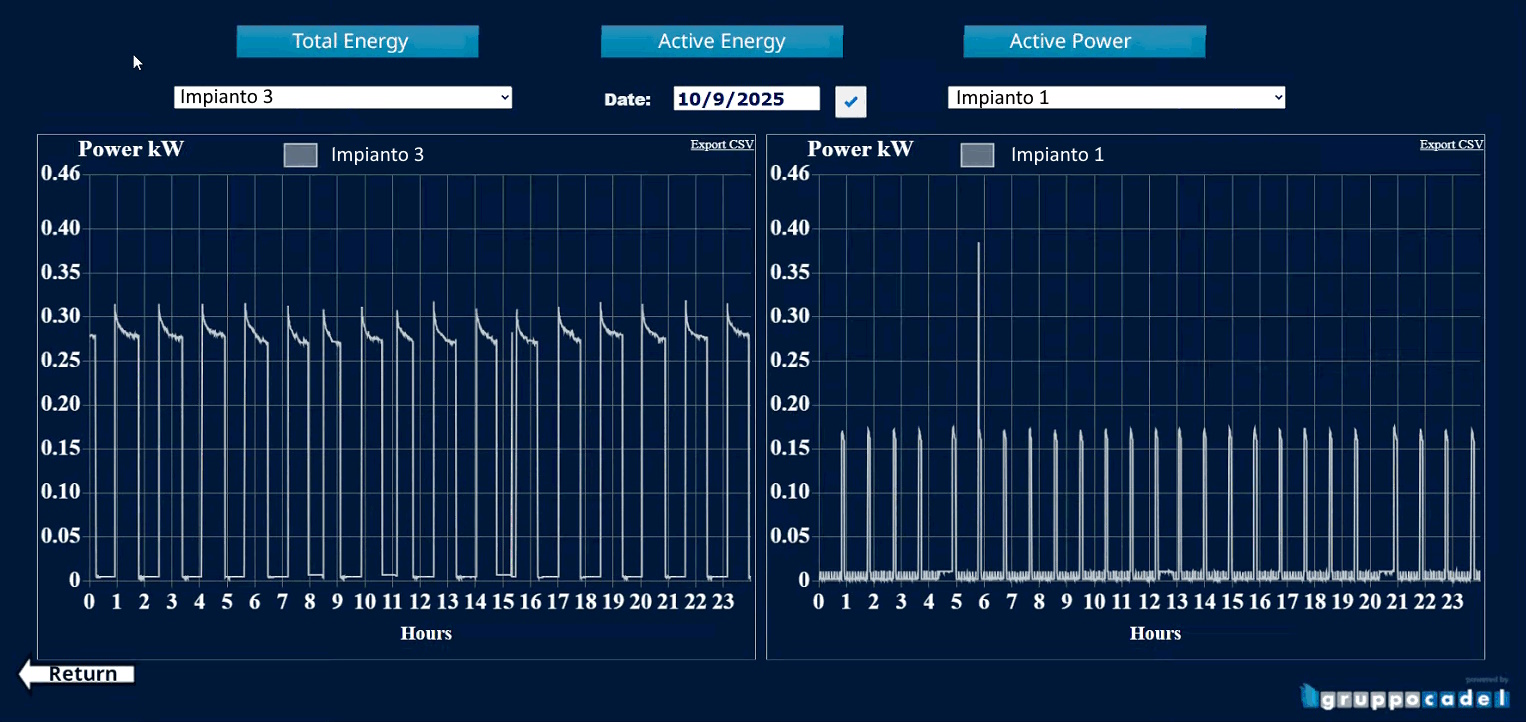This screenshot has height=722, width=1526.
Task: Click the Return arrow button
Action: point(77,674)
